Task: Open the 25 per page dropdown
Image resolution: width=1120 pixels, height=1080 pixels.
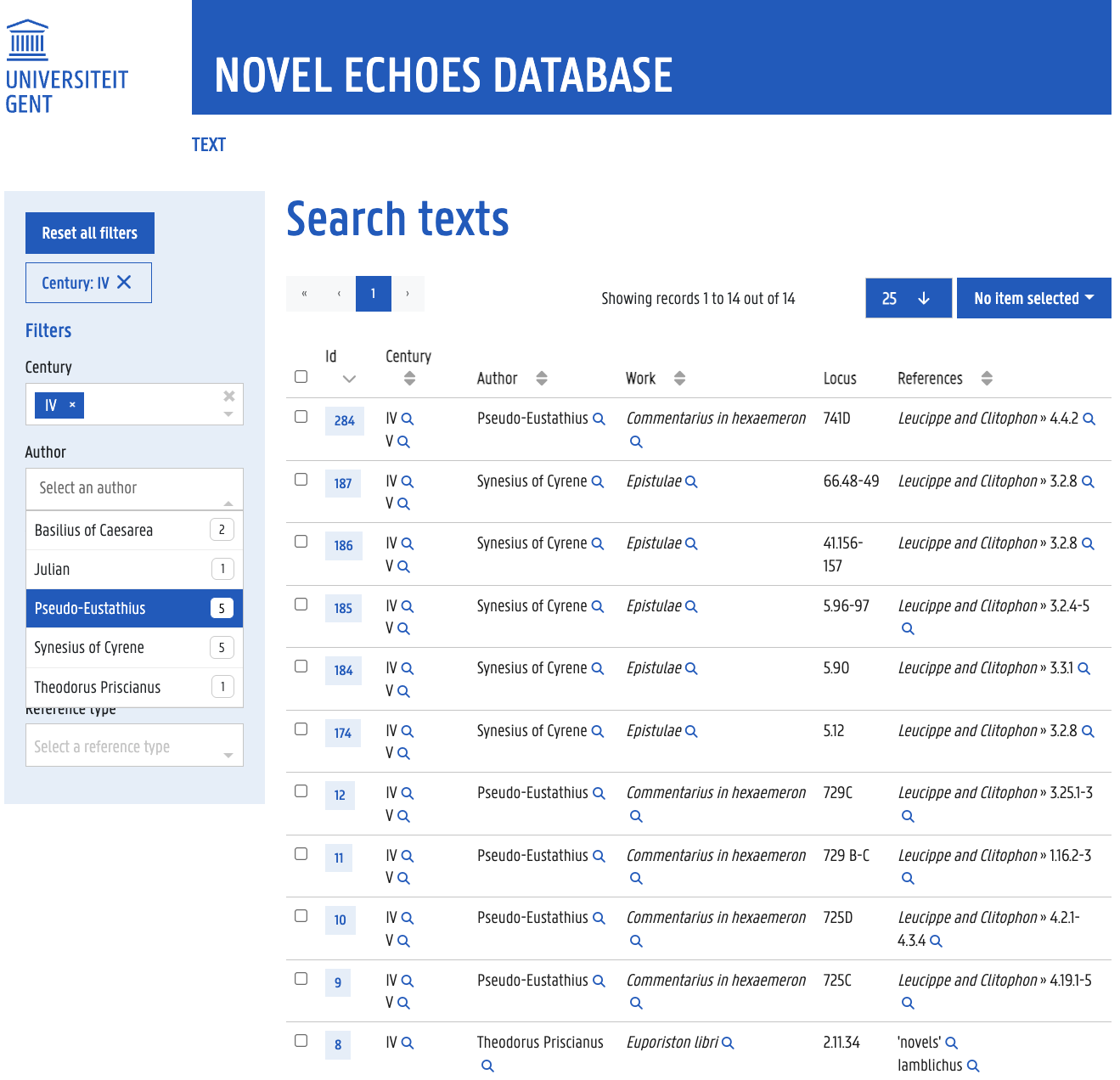Action: pos(908,298)
